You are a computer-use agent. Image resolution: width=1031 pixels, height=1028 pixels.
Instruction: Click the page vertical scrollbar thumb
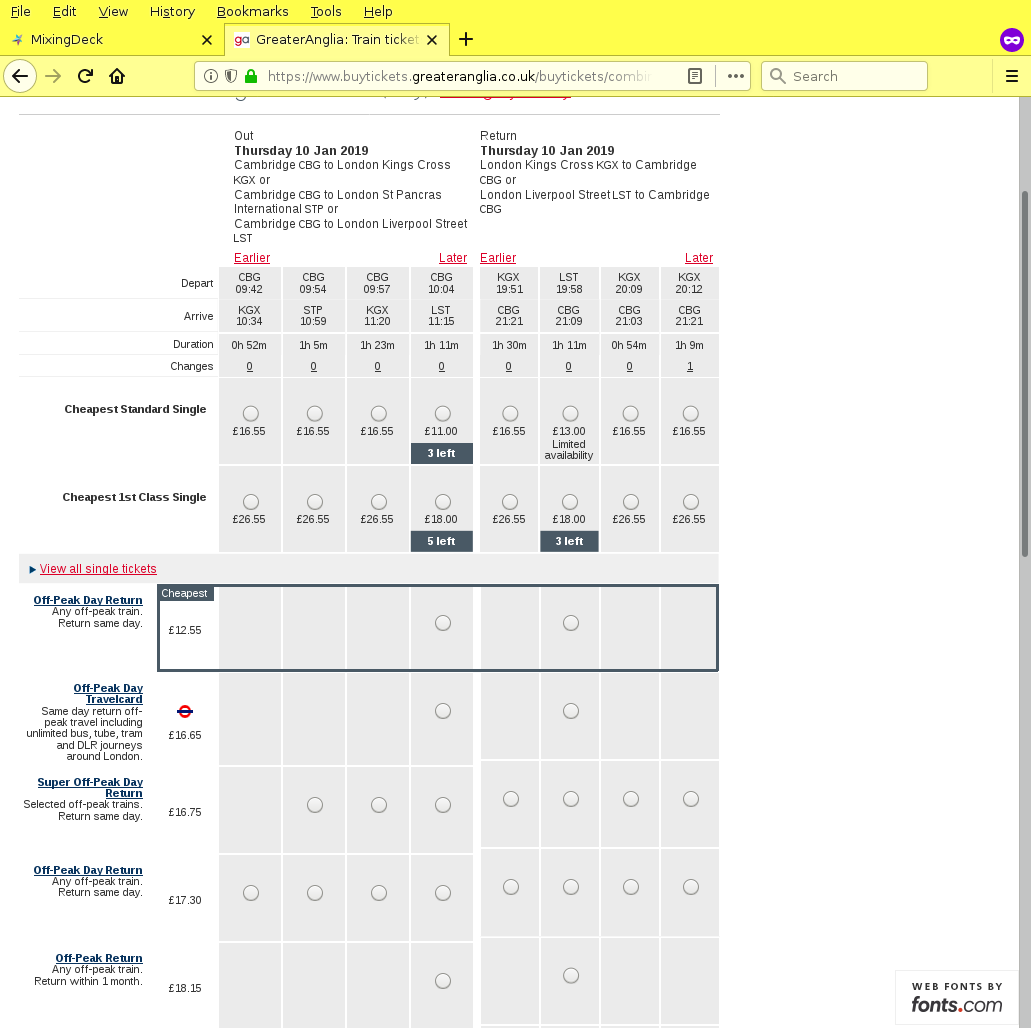1024,375
